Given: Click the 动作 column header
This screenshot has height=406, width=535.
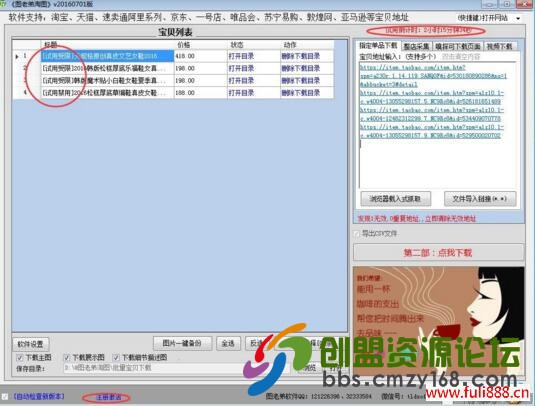Looking at the screenshot, I should (x=290, y=45).
